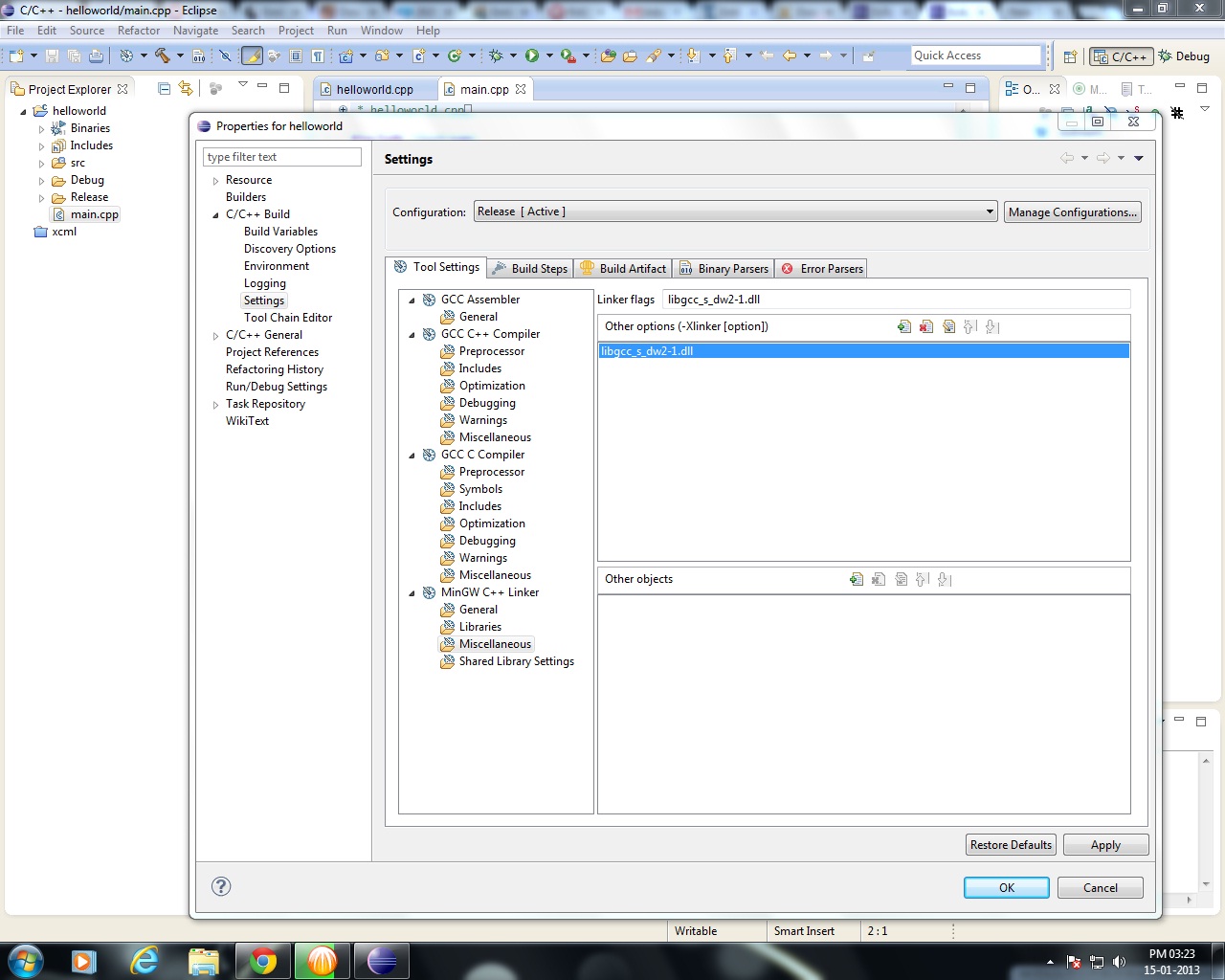This screenshot has width=1225, height=980.
Task: Click the Apply button
Action: (x=1105, y=845)
